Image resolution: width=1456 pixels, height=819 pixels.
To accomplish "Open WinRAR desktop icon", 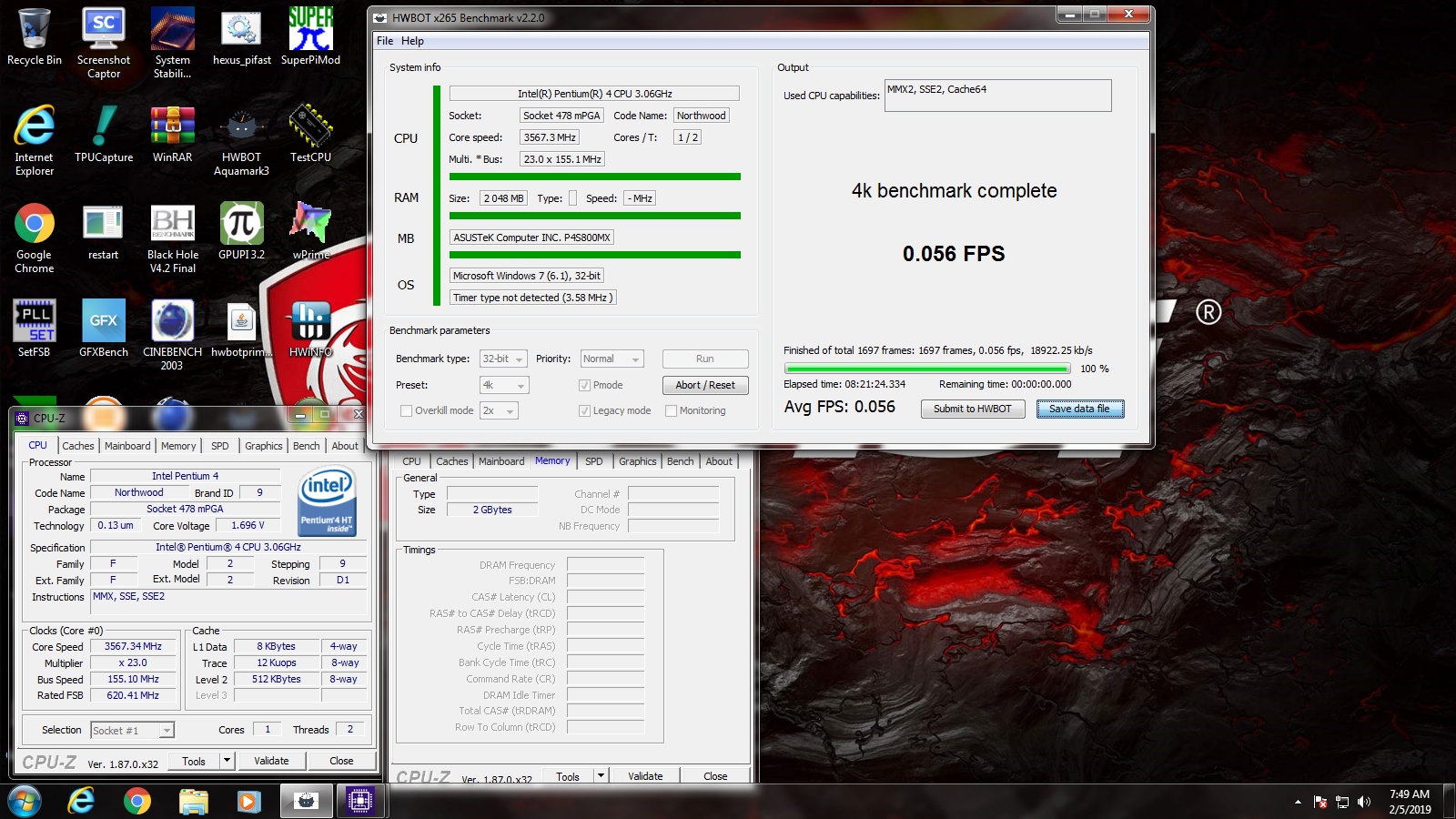I will point(173,134).
